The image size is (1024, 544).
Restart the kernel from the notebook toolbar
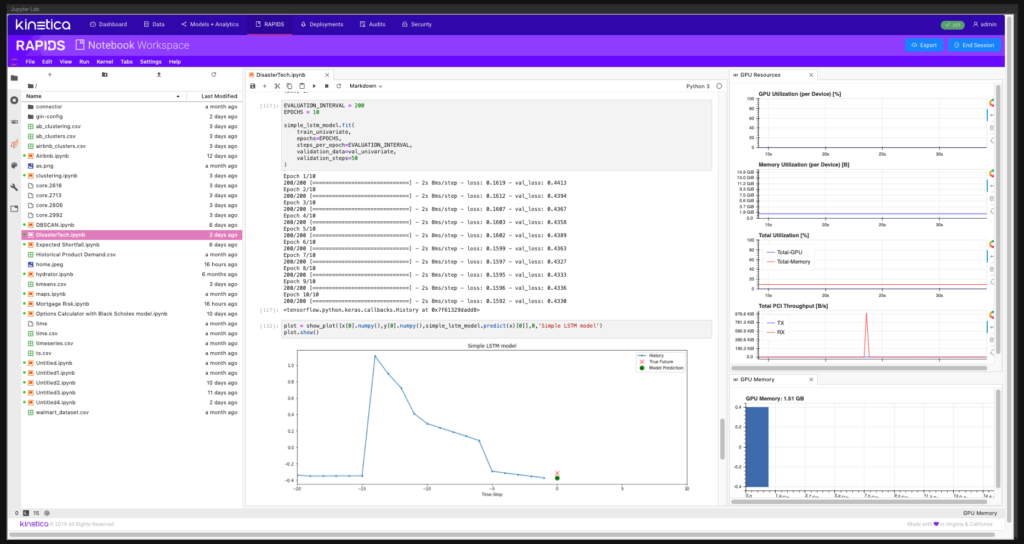pyautogui.click(x=338, y=86)
